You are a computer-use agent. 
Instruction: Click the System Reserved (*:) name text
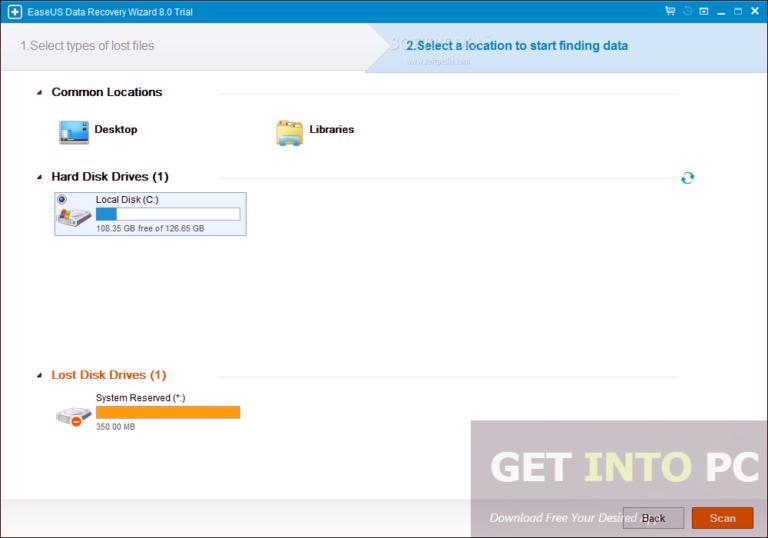[x=141, y=398]
